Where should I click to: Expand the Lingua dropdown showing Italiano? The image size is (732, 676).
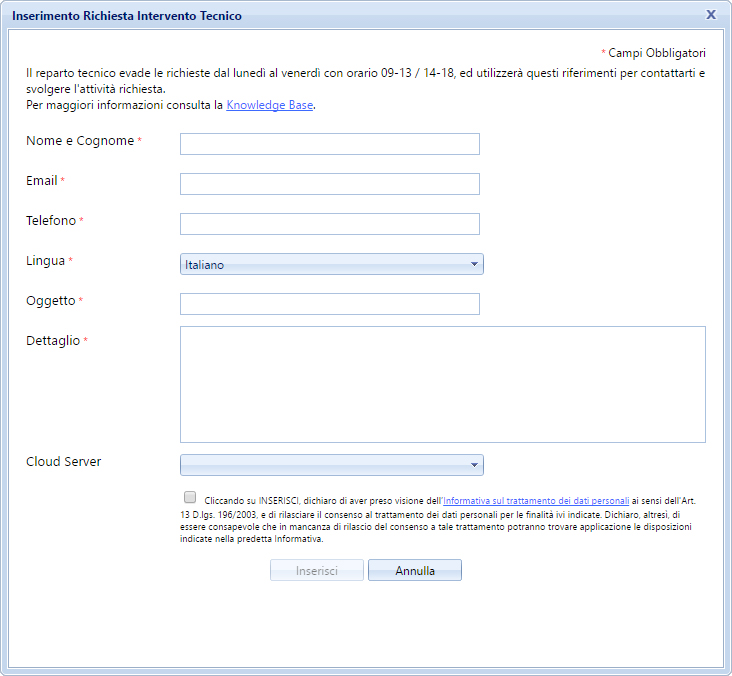click(331, 264)
